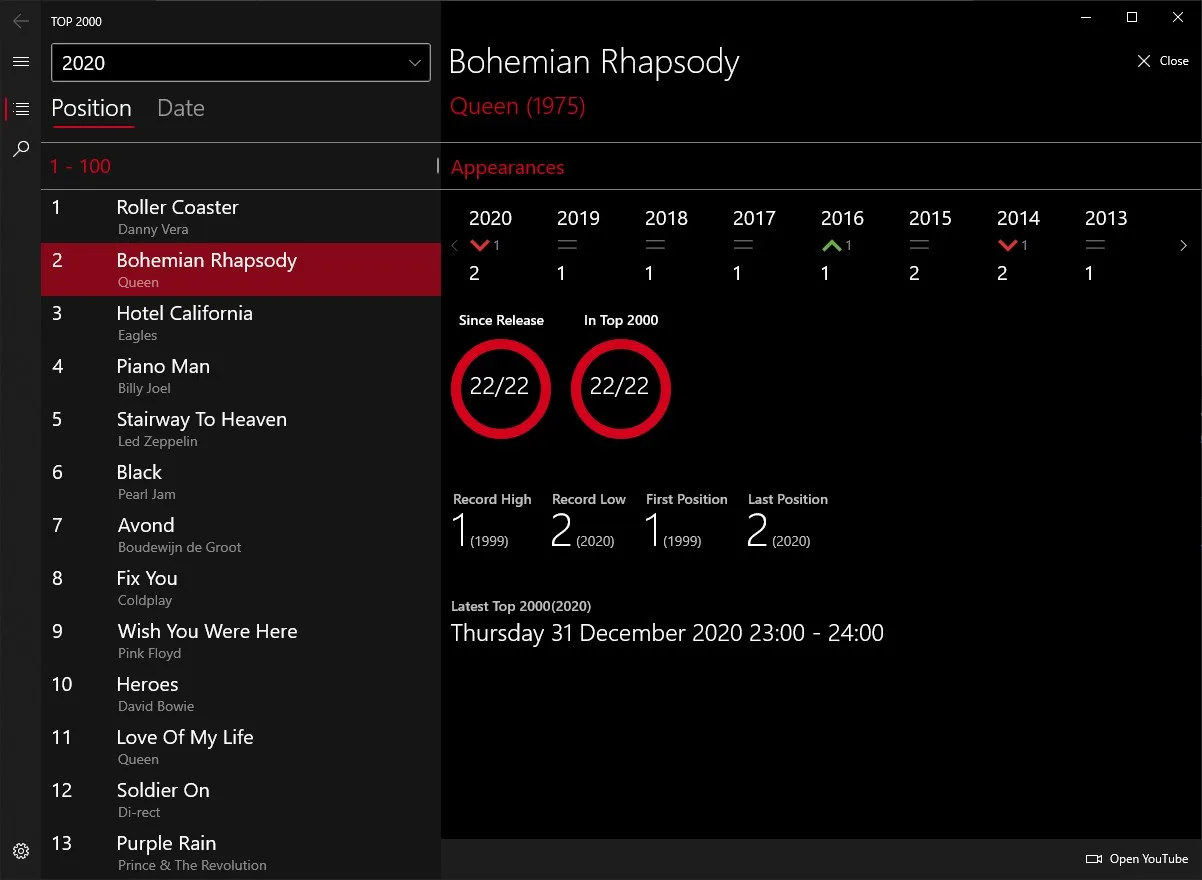1202x880 pixels.
Task: Select Soldier On by Di-rect
Action: coord(241,799)
